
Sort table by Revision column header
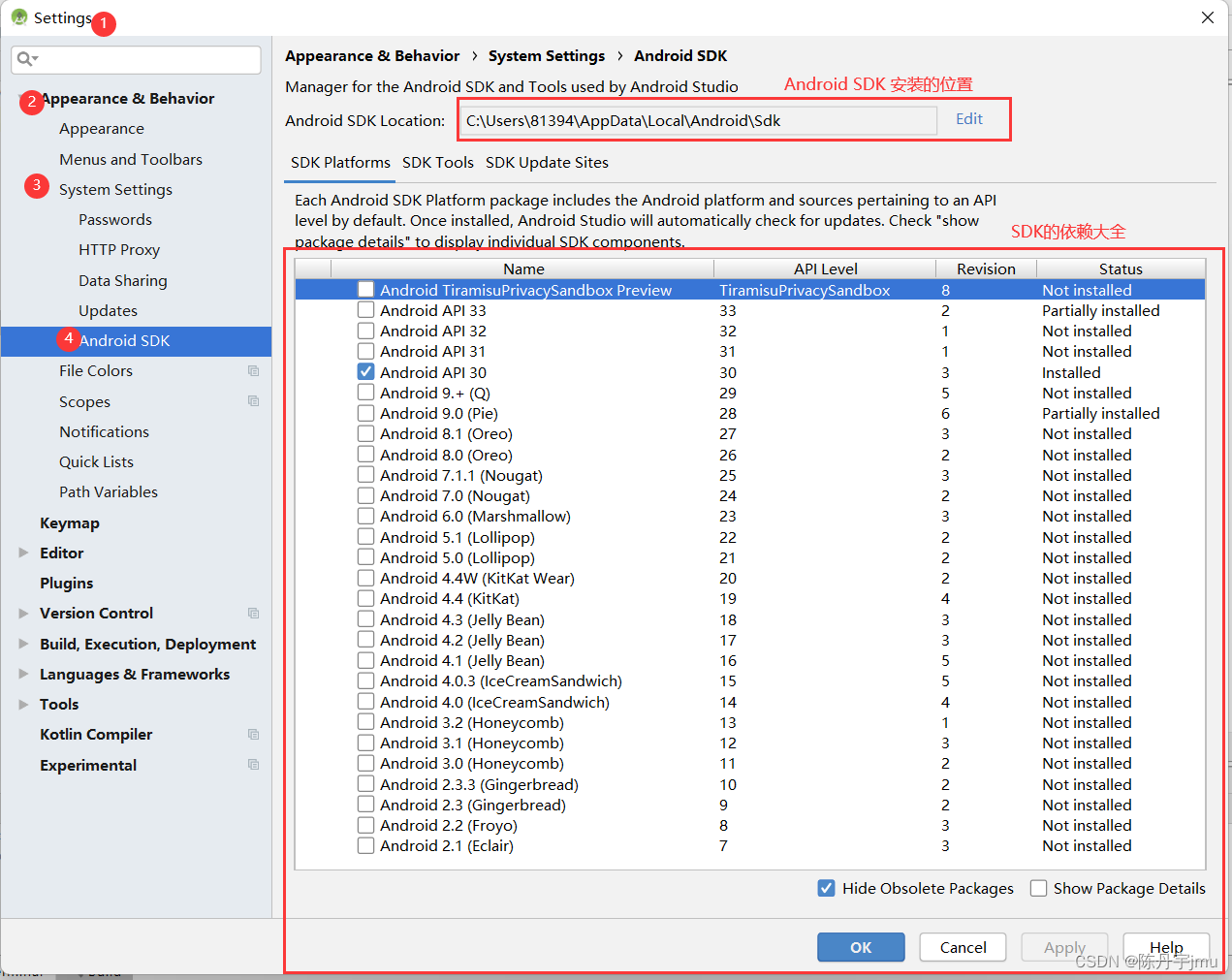click(986, 269)
